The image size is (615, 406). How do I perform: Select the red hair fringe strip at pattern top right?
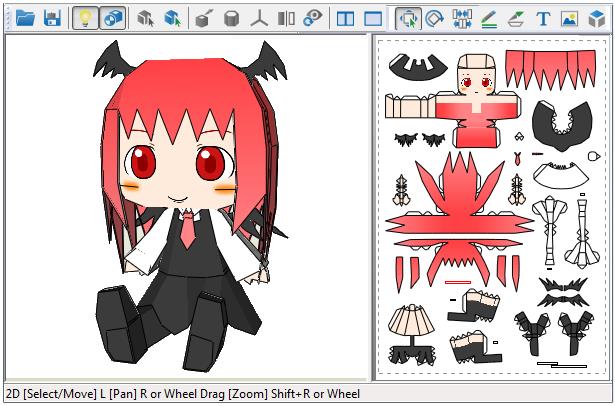(550, 69)
